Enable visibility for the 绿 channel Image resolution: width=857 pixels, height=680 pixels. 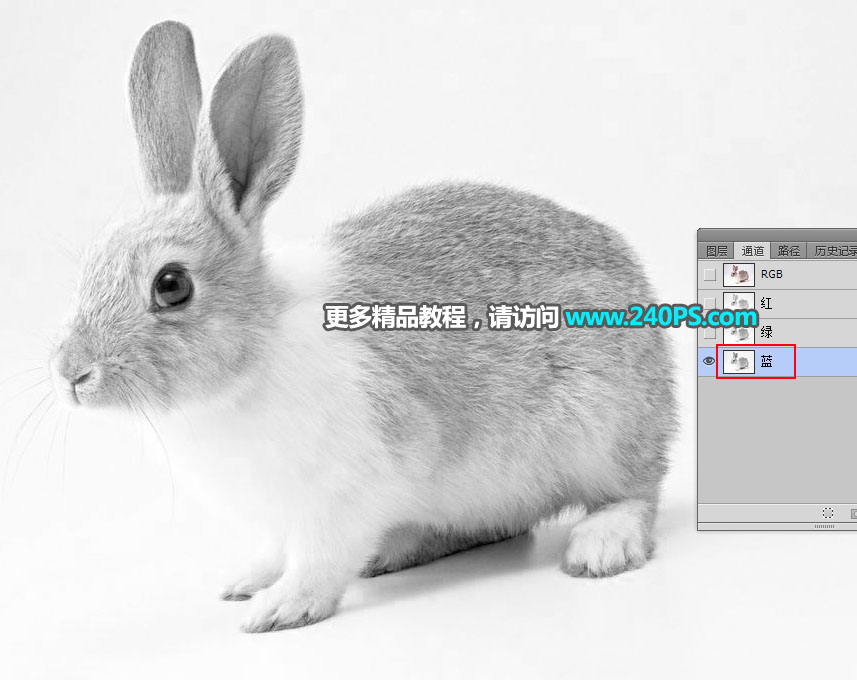click(708, 332)
